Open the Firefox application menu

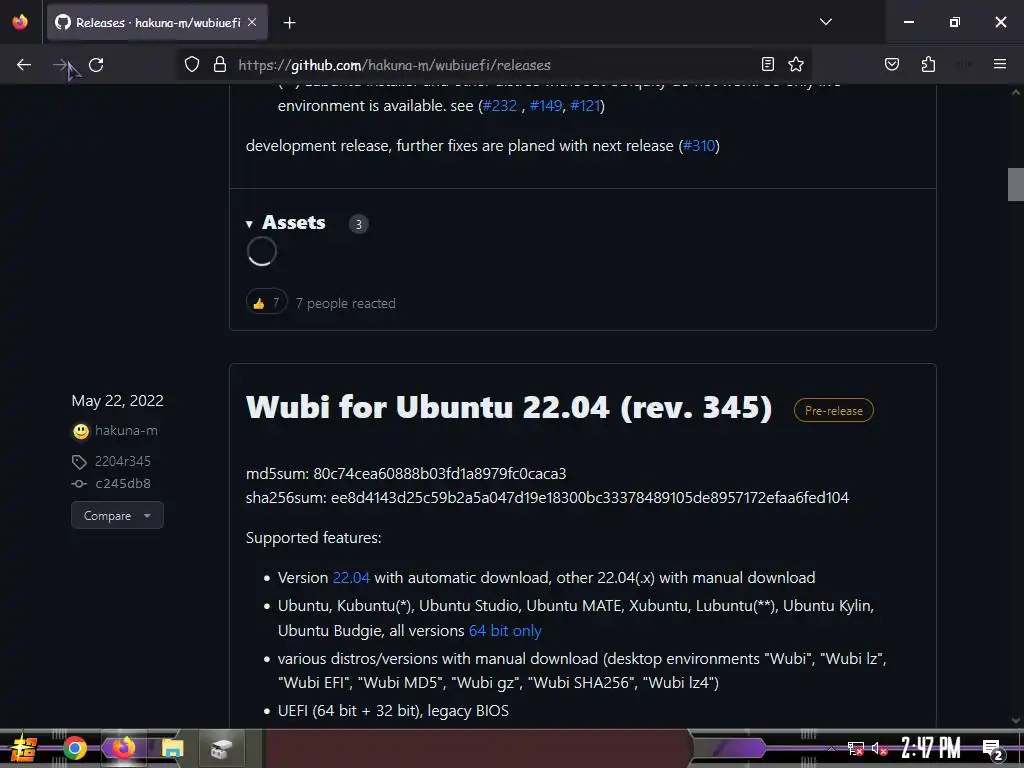pyautogui.click(x=999, y=64)
